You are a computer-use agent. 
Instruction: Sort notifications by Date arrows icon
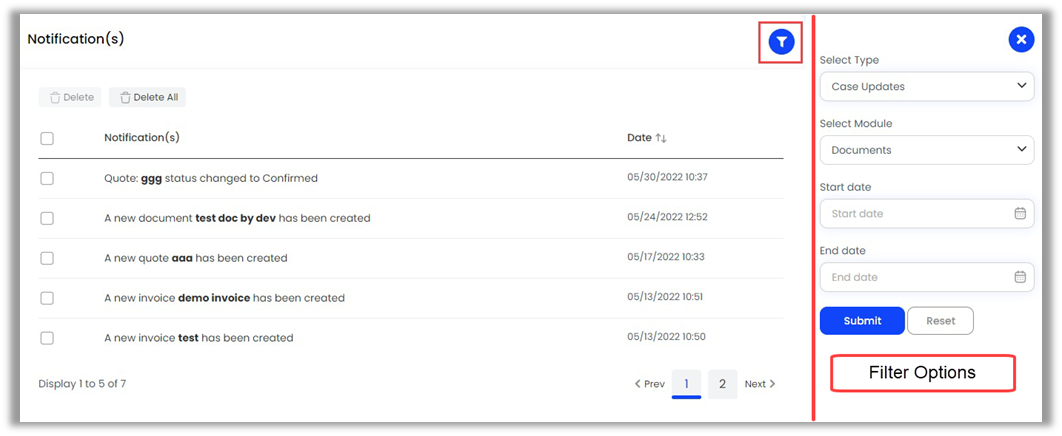(x=661, y=138)
